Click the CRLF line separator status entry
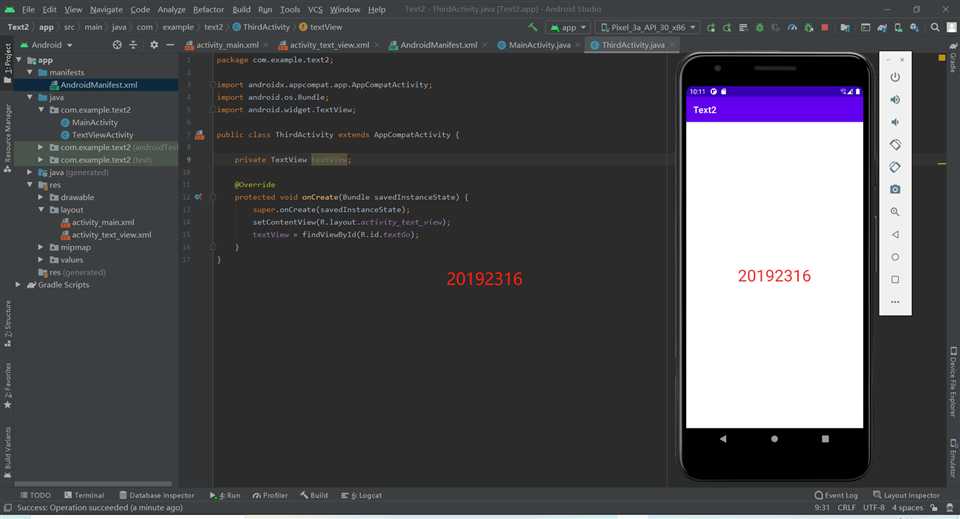Viewport: 960px width, 519px height. pos(846,507)
